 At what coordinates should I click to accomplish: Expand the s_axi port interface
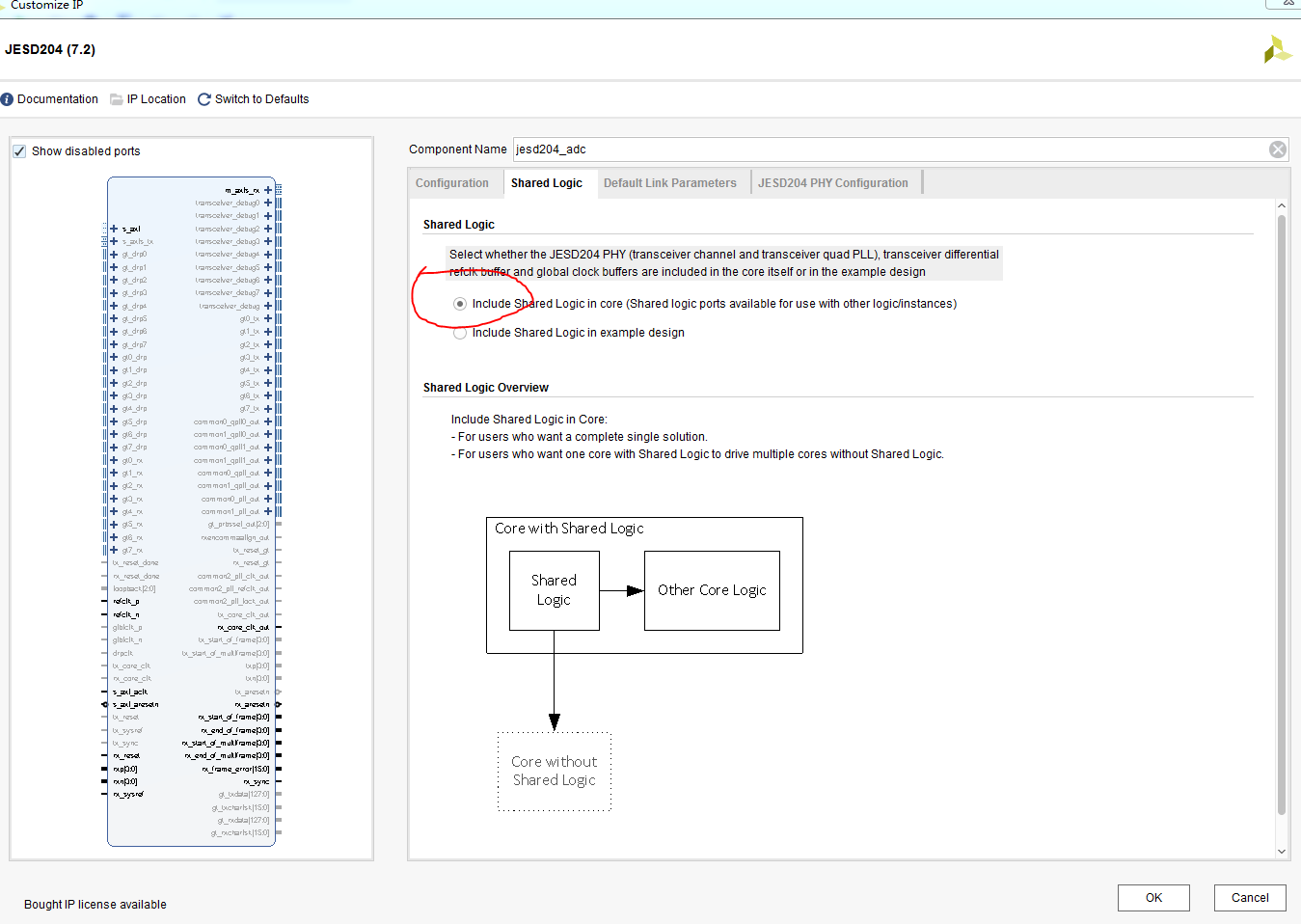(114, 229)
